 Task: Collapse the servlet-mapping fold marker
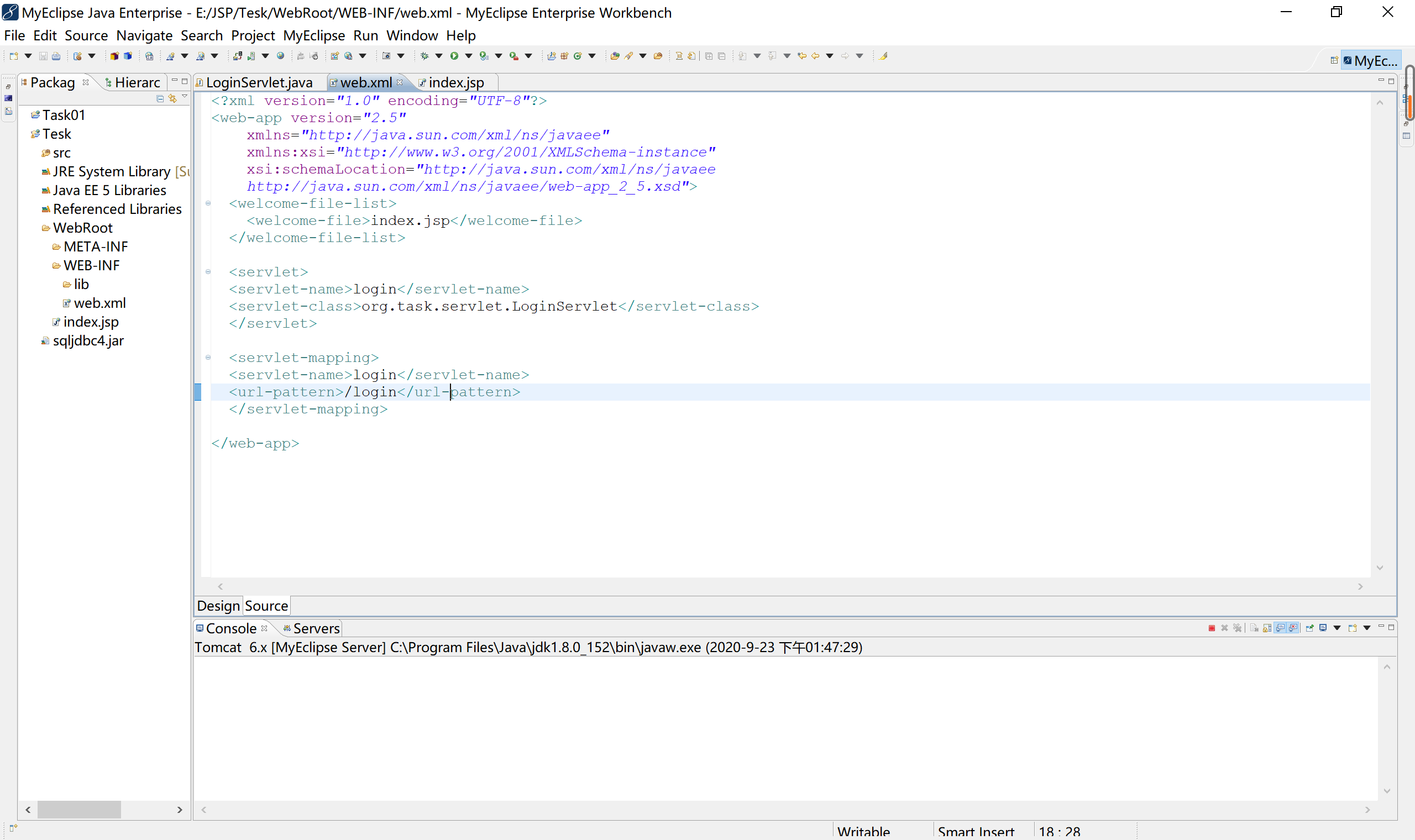coord(208,357)
